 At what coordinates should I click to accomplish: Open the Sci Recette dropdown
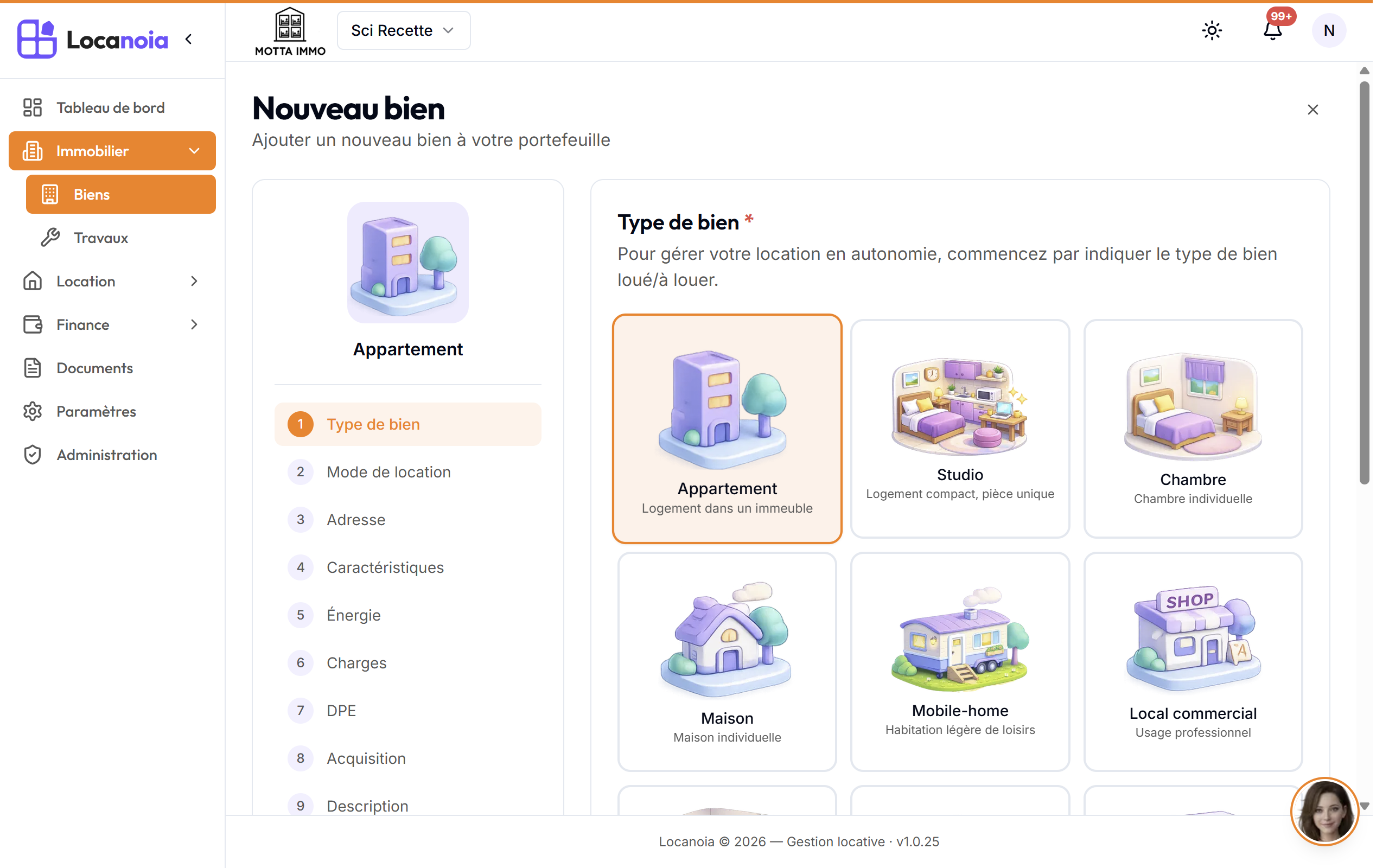[x=404, y=30]
